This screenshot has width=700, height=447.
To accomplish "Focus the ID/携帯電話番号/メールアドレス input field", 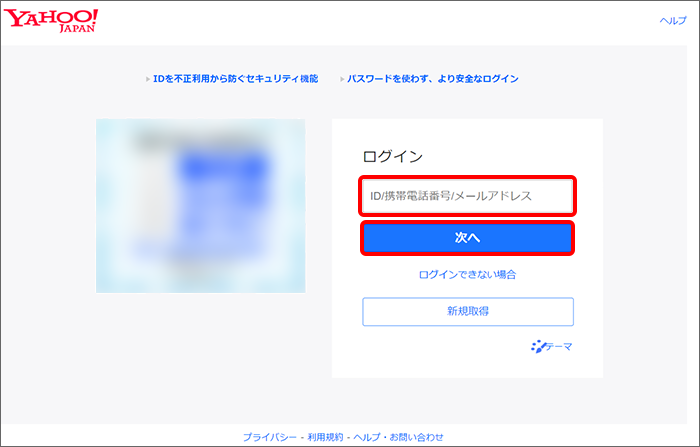I will click(x=467, y=196).
